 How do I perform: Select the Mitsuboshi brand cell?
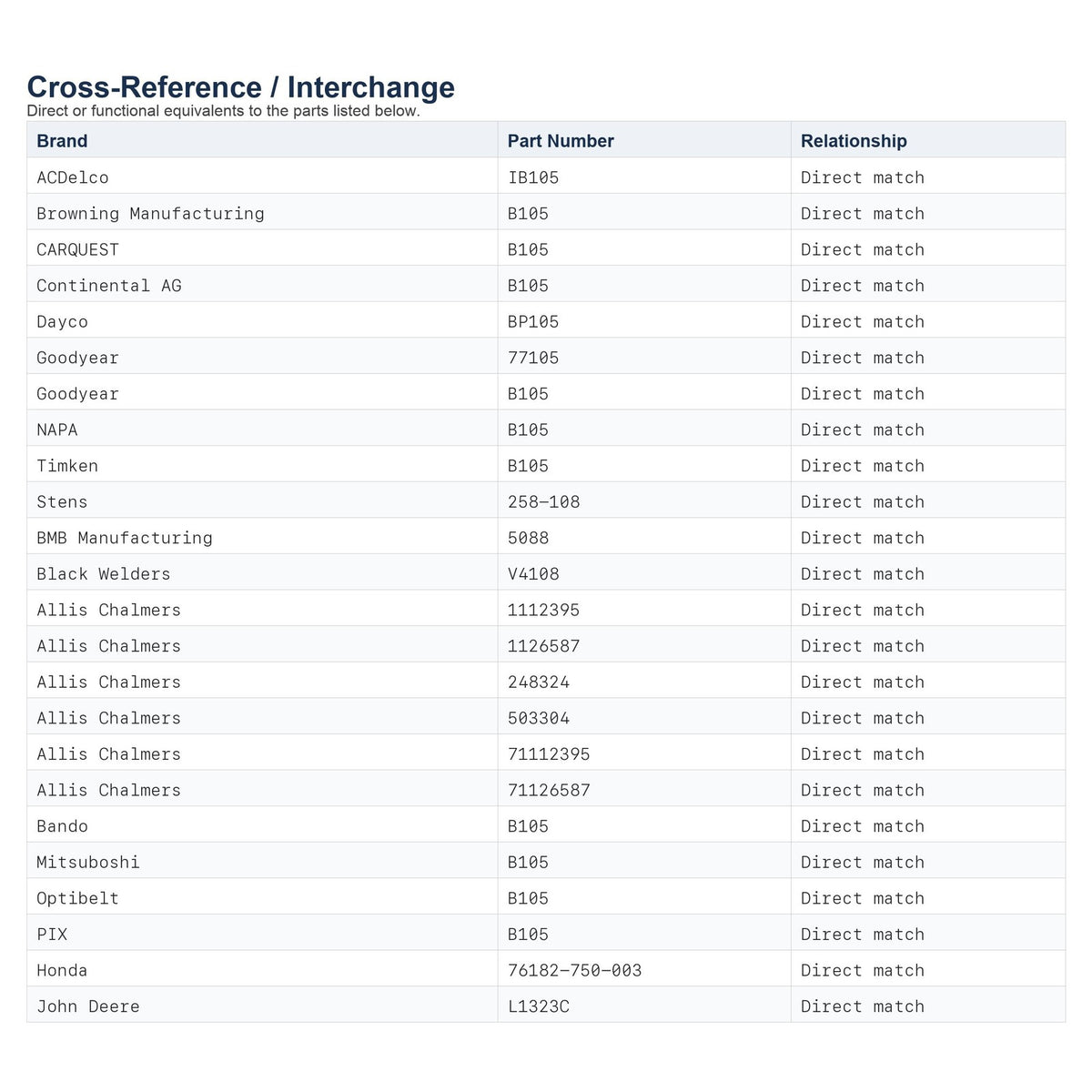pyautogui.click(x=262, y=862)
